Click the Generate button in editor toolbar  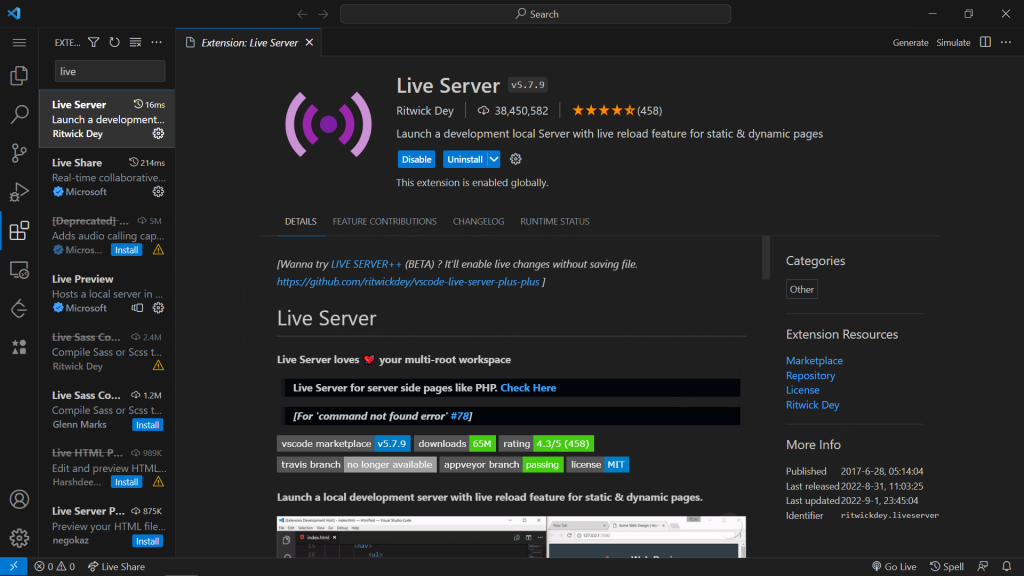(x=910, y=42)
